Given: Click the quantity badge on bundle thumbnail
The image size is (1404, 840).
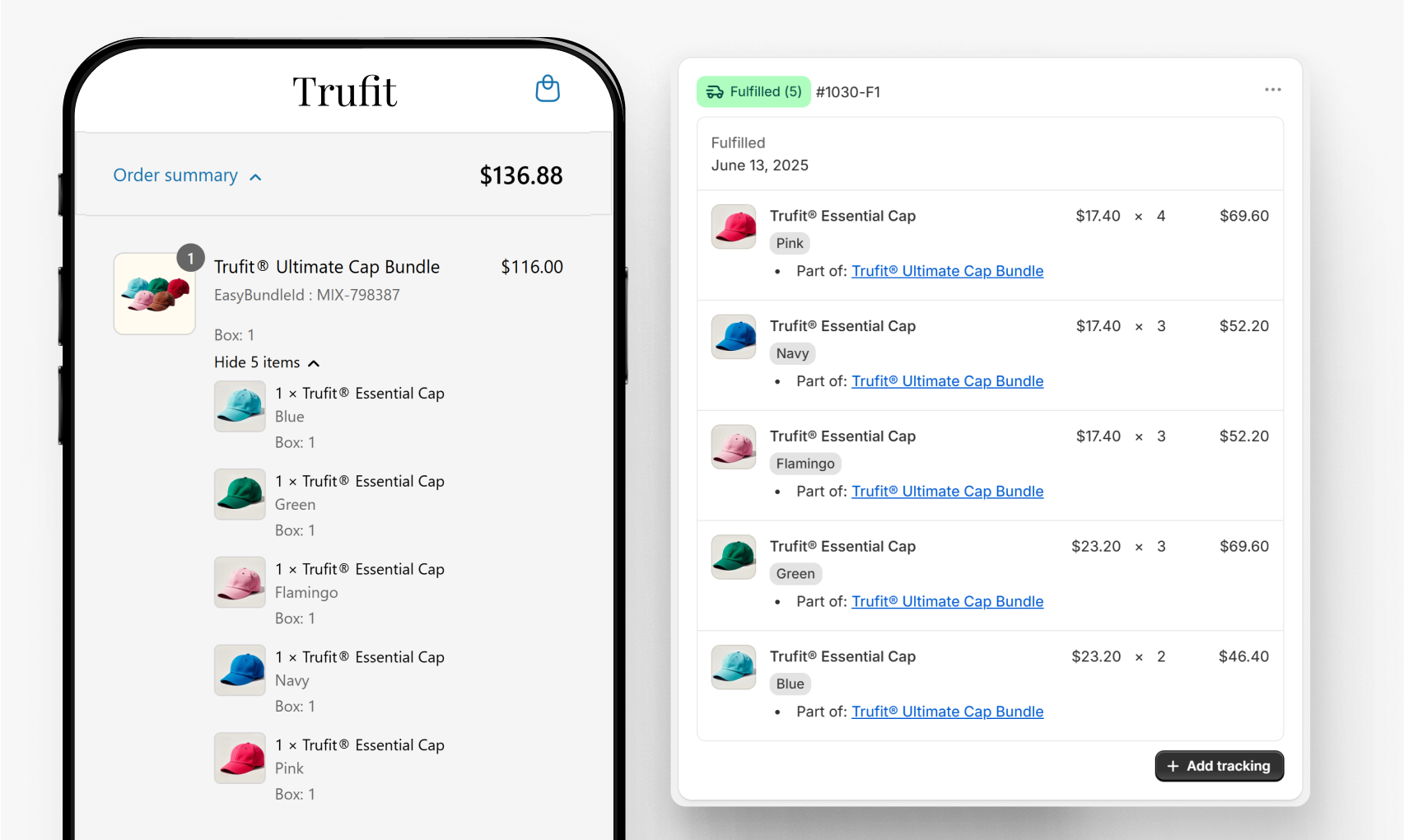Looking at the screenshot, I should (191, 258).
